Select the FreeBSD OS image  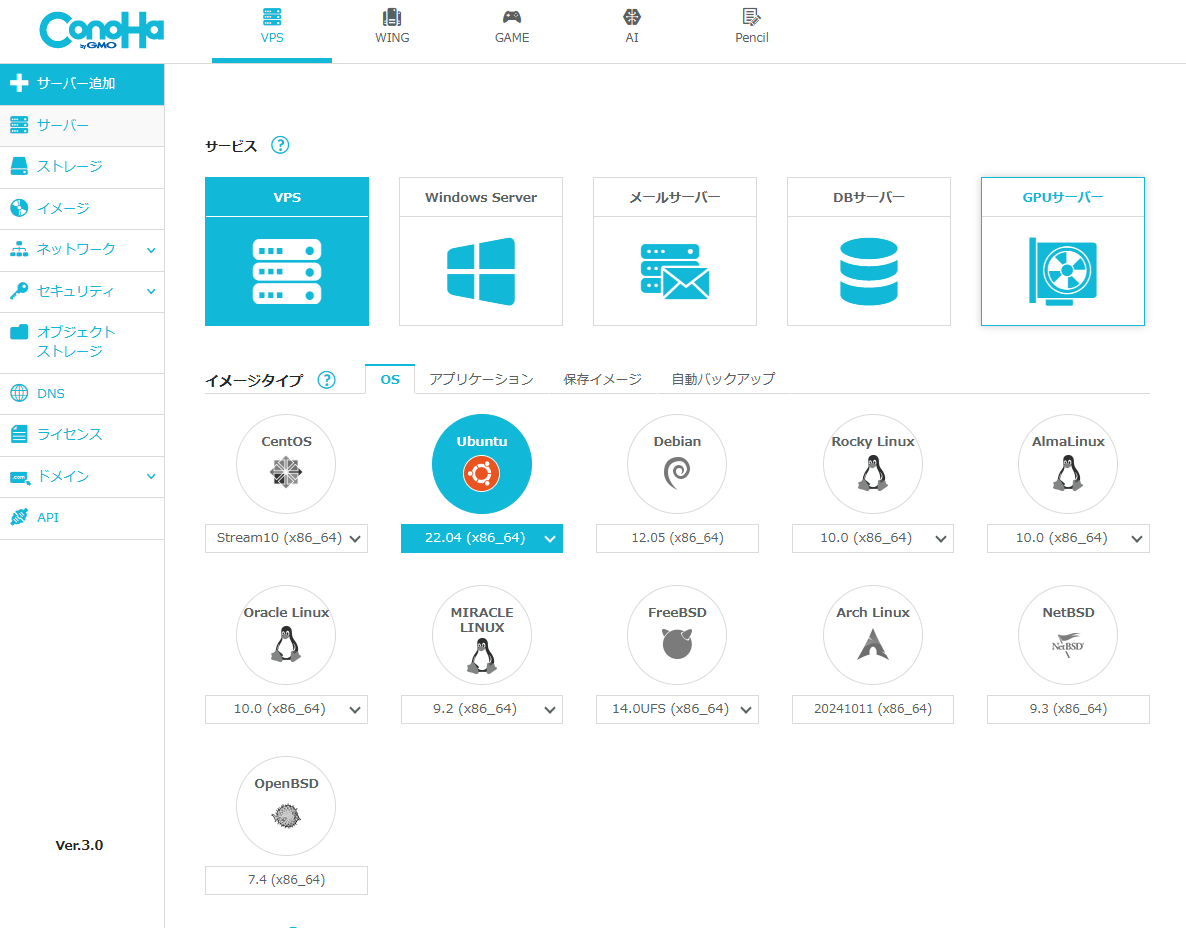677,635
